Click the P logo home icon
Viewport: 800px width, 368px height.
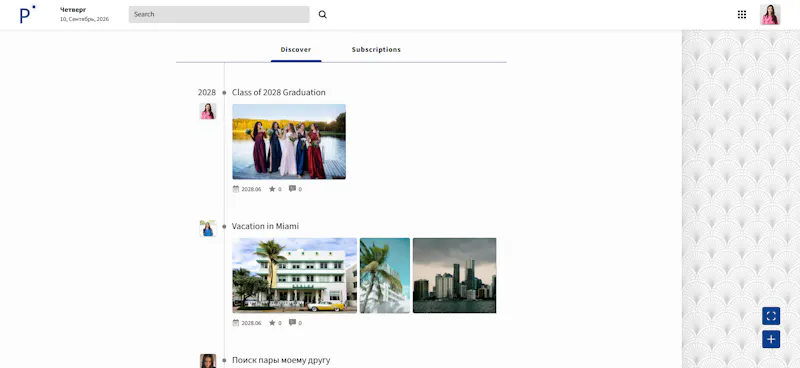27,14
